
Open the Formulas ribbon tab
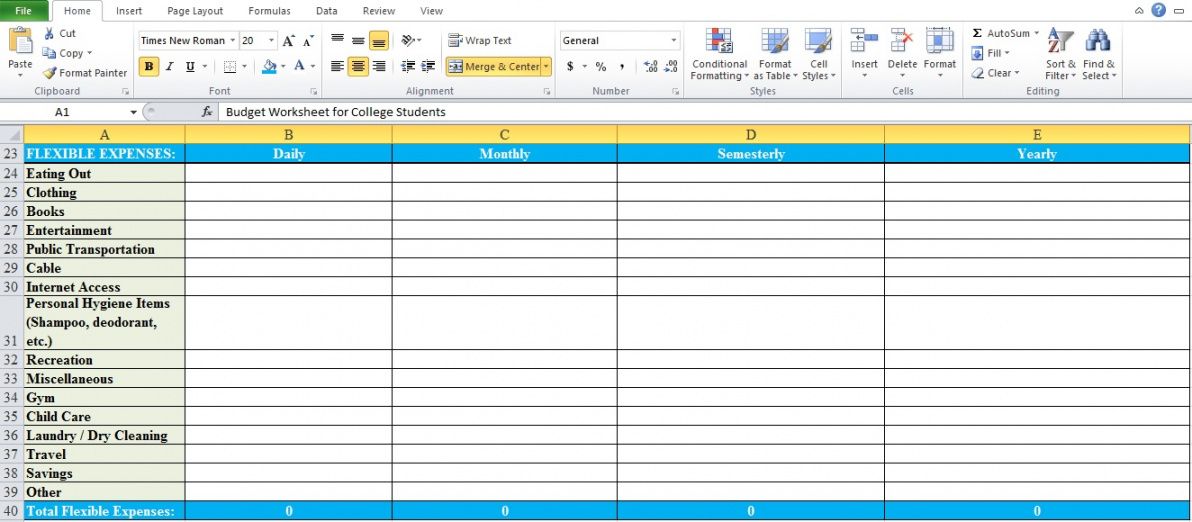(x=269, y=11)
